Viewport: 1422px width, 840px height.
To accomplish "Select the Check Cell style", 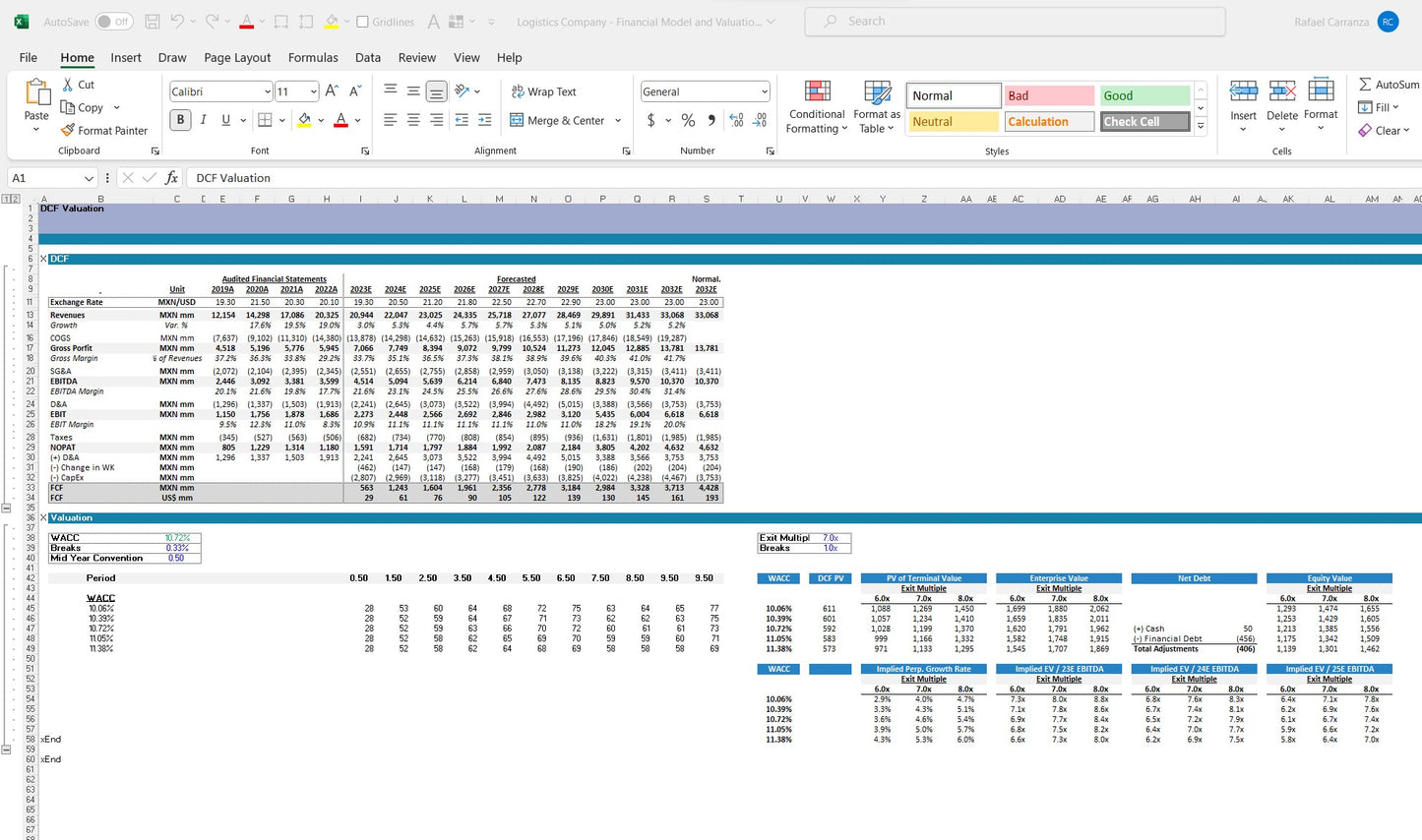I will [1144, 122].
